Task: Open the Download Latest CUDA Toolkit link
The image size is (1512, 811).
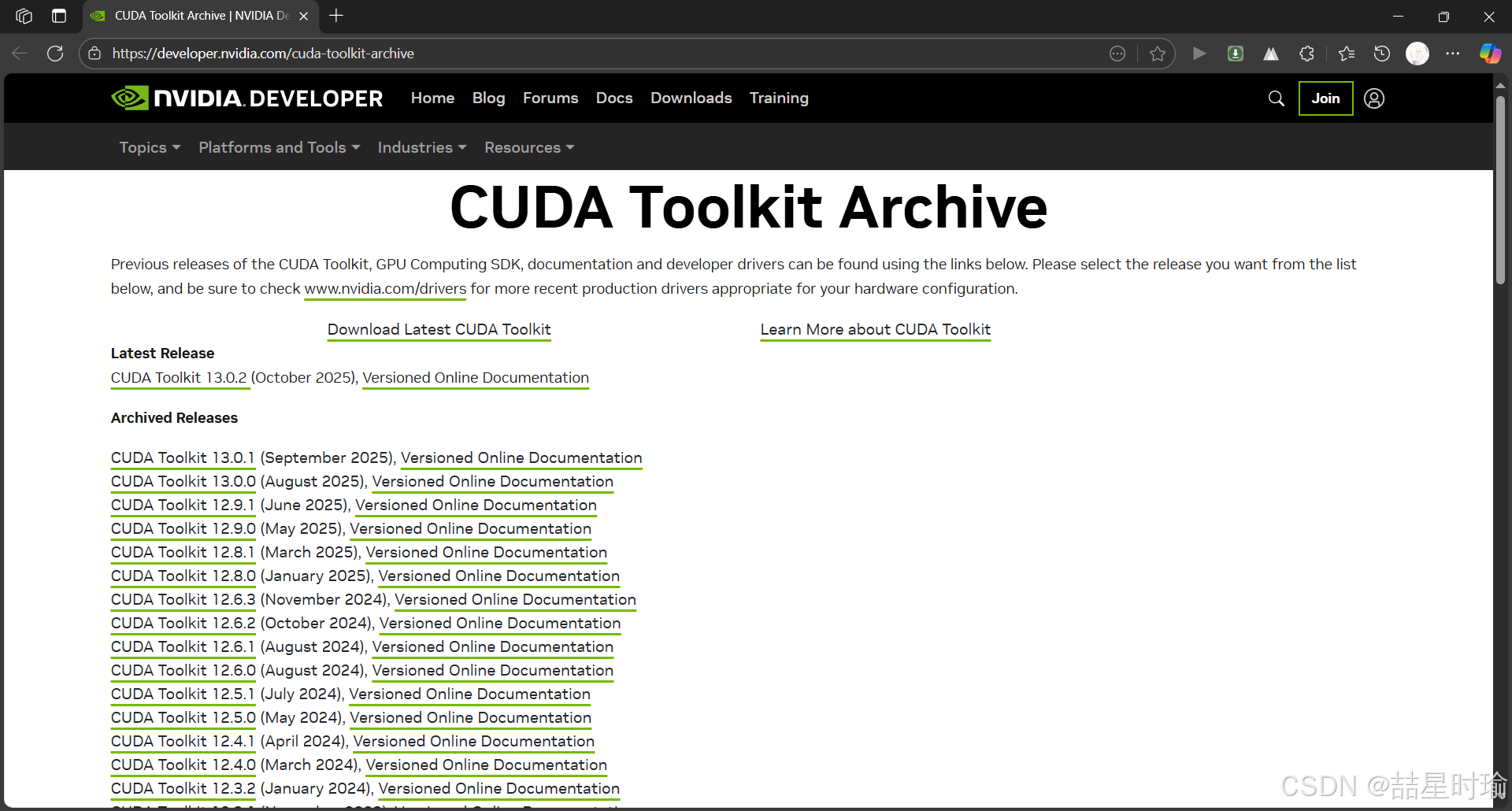Action: (x=439, y=329)
